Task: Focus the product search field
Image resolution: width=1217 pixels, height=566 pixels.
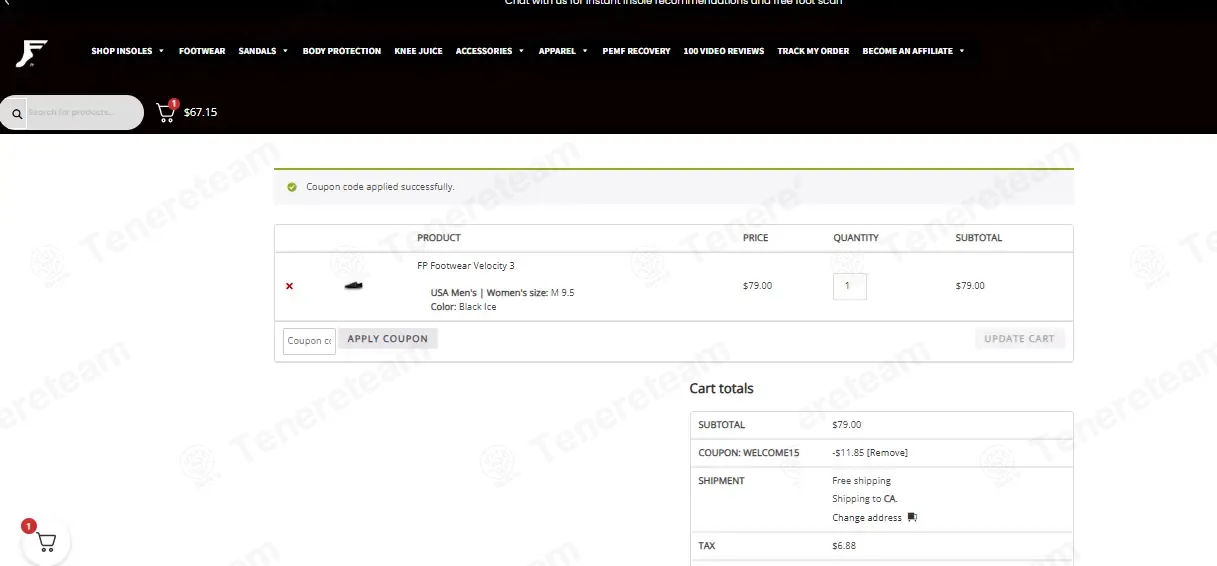Action: (84, 113)
